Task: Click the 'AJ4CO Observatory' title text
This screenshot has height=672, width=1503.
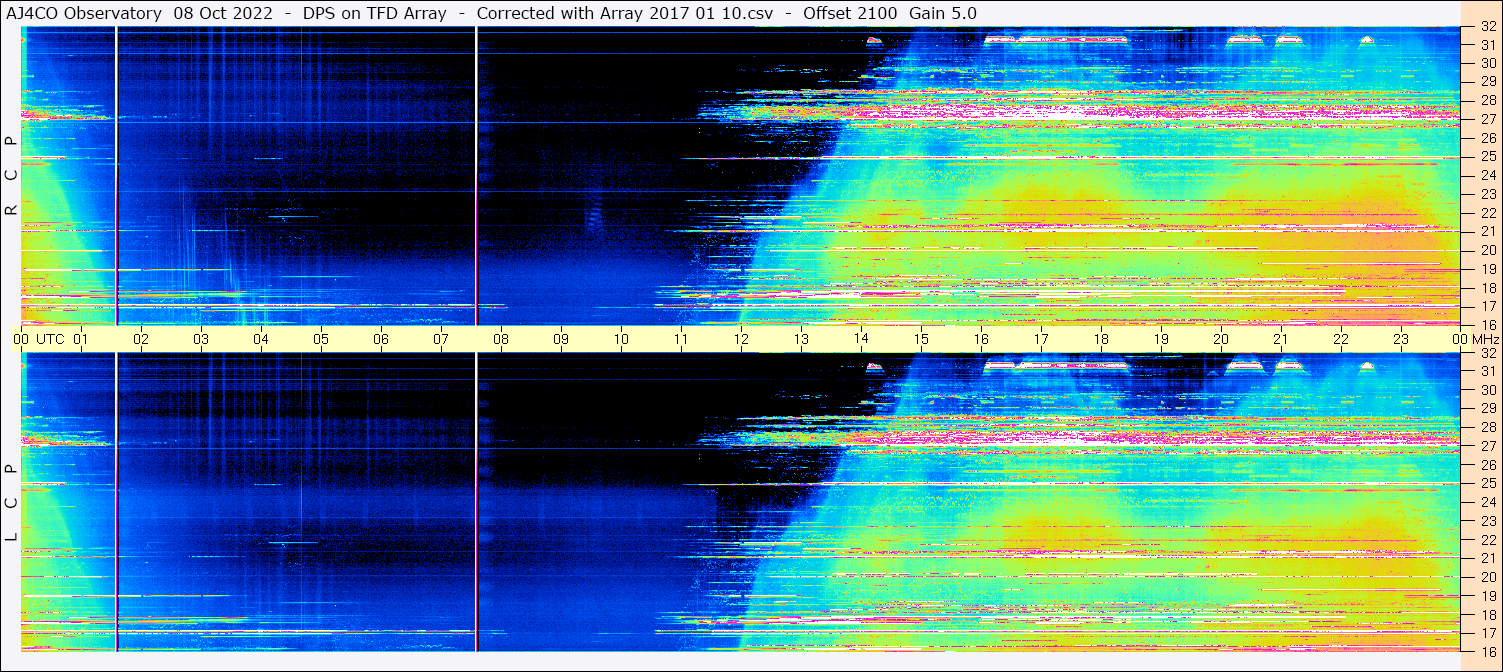Action: click(84, 13)
